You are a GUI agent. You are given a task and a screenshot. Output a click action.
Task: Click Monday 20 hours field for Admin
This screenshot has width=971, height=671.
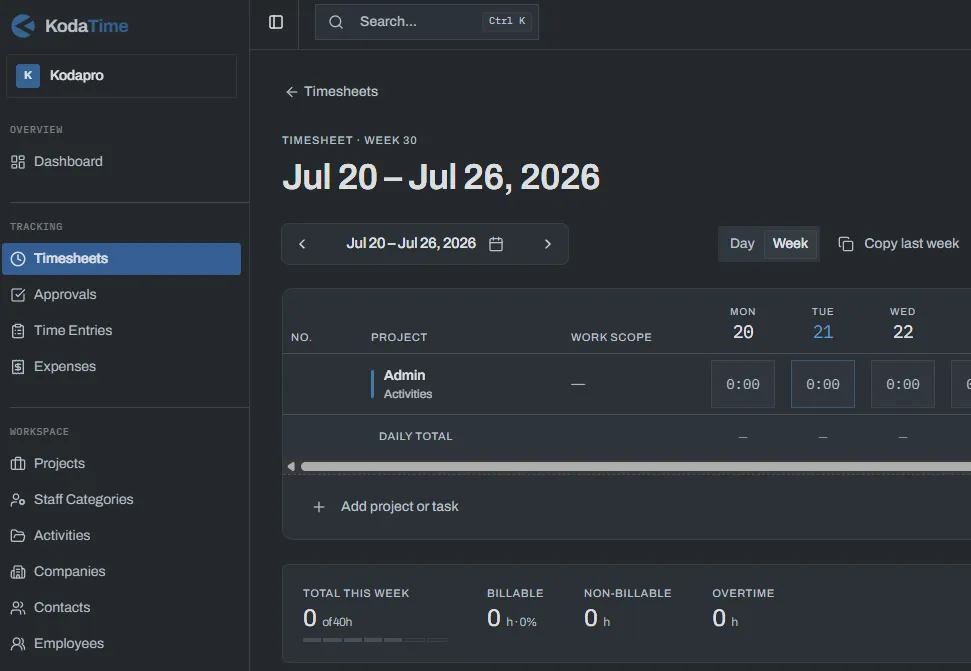point(742,384)
